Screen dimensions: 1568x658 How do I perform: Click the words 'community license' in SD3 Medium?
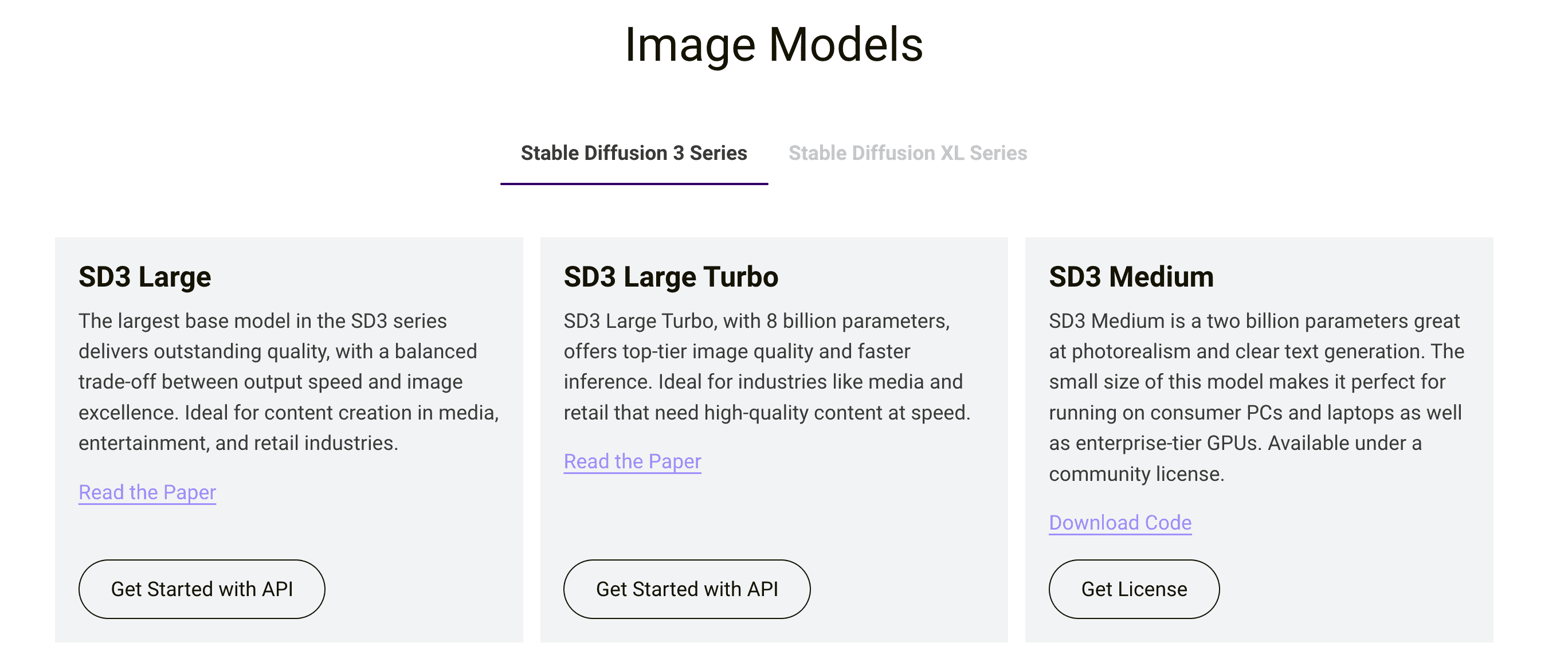click(1136, 473)
